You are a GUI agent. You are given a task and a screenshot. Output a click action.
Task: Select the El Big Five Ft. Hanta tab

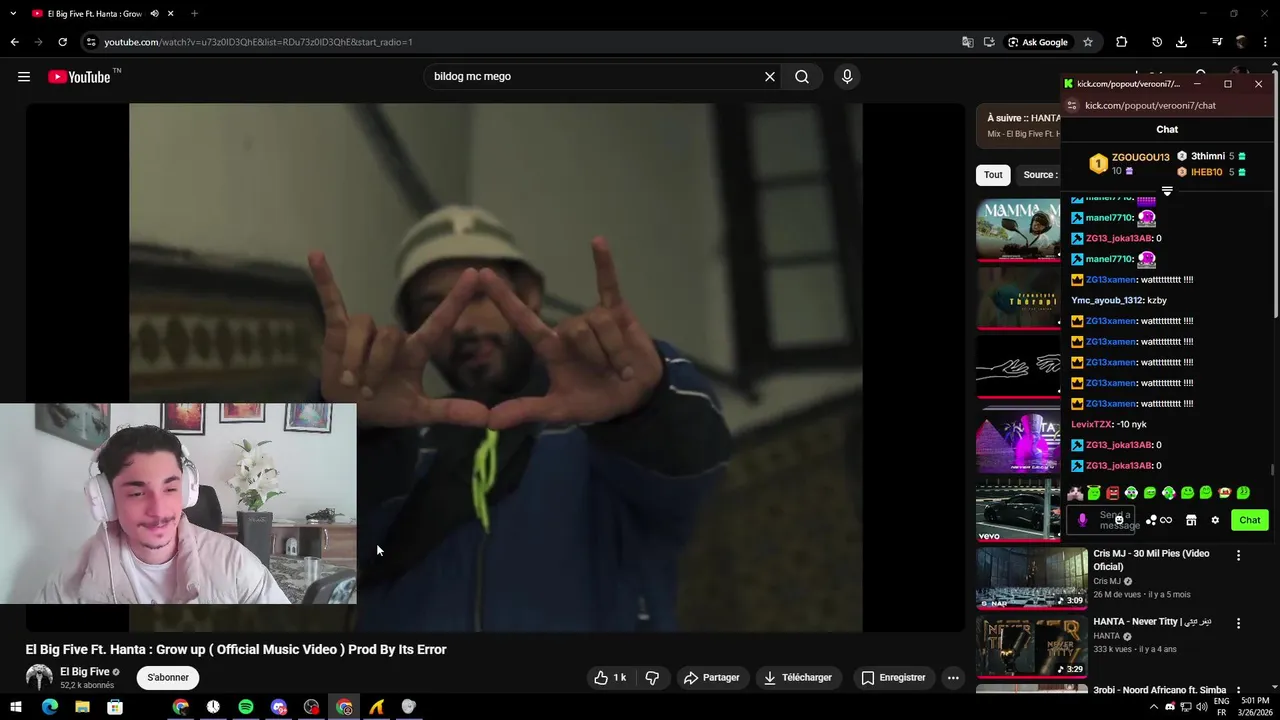tap(101, 14)
